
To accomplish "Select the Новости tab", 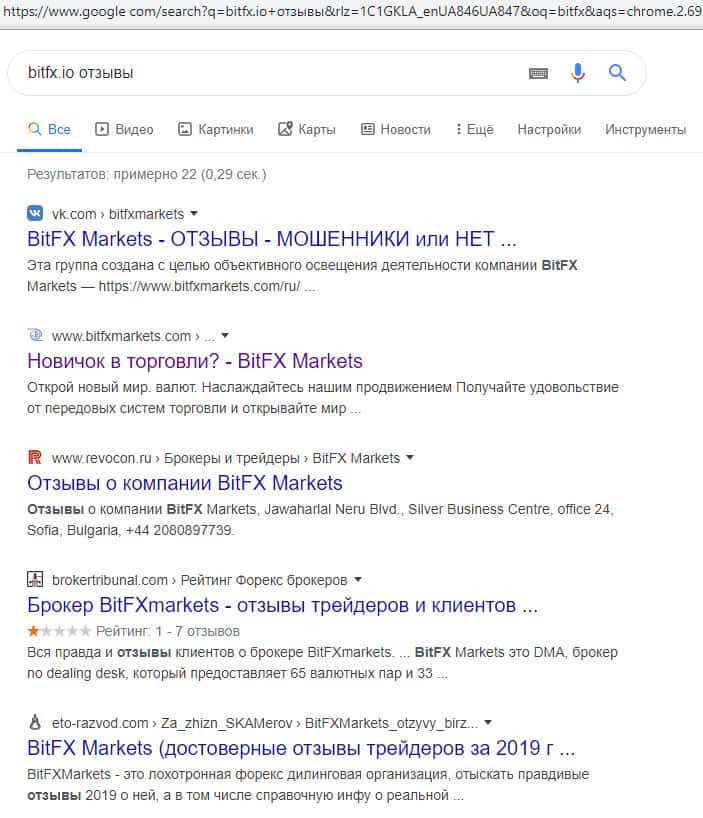I will click(x=395, y=129).
